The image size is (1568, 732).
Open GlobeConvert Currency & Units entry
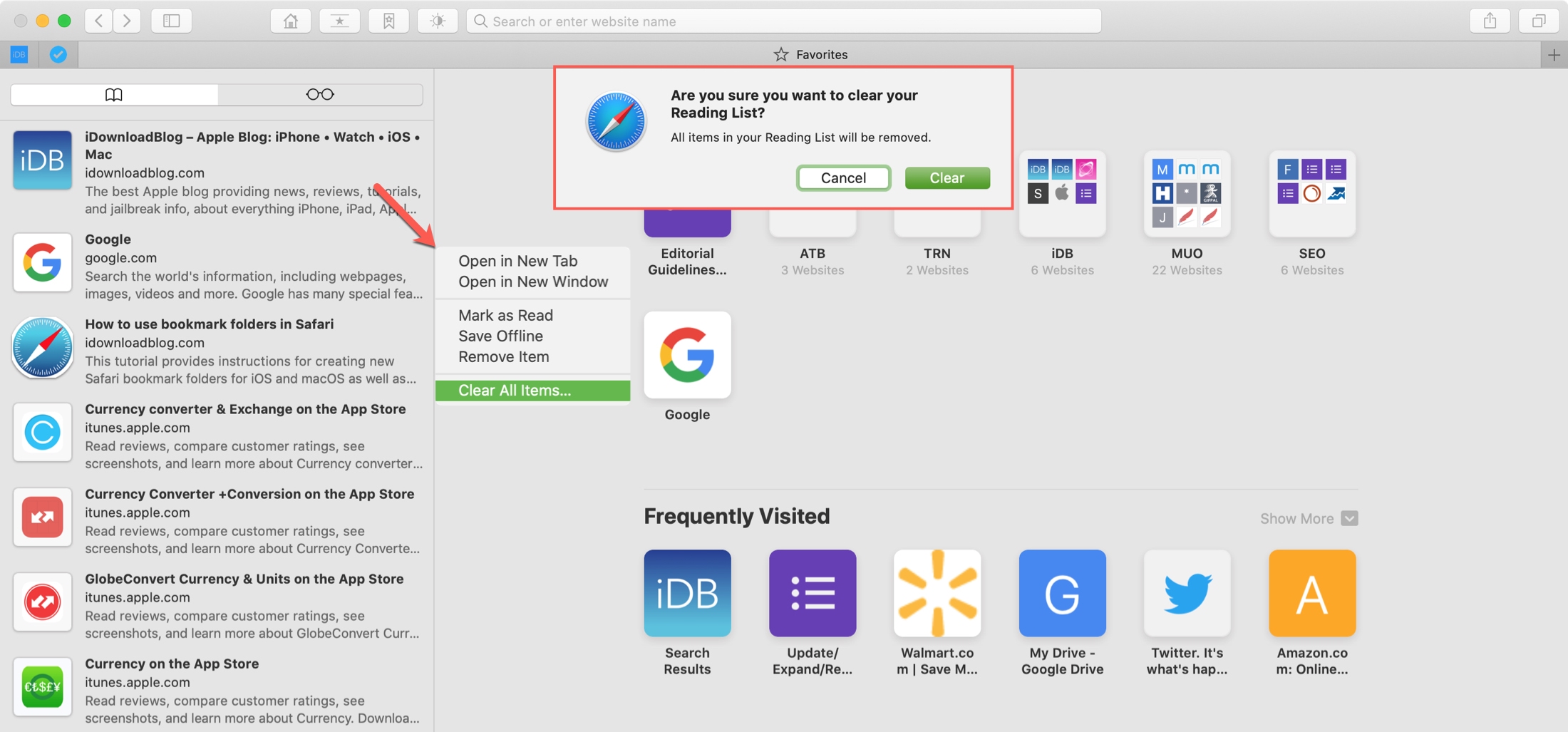pyautogui.click(x=217, y=605)
